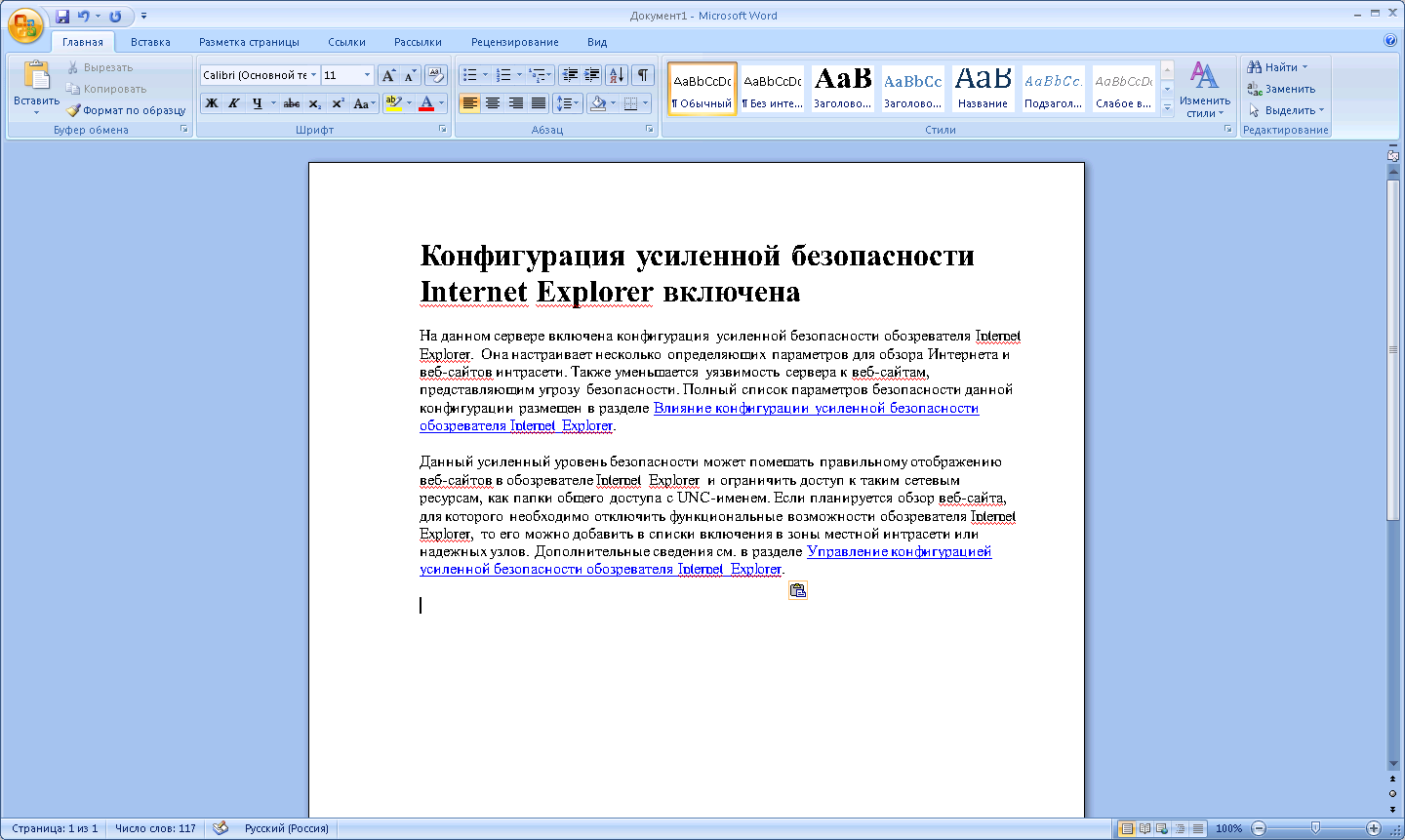1405x840 pixels.
Task: Click the vertical scrollbar thumb
Action: click(1393, 351)
